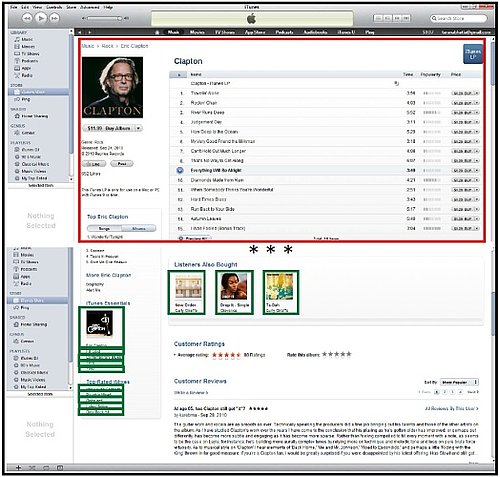Select review page 2
The image size is (500, 477).
tap(444, 392)
